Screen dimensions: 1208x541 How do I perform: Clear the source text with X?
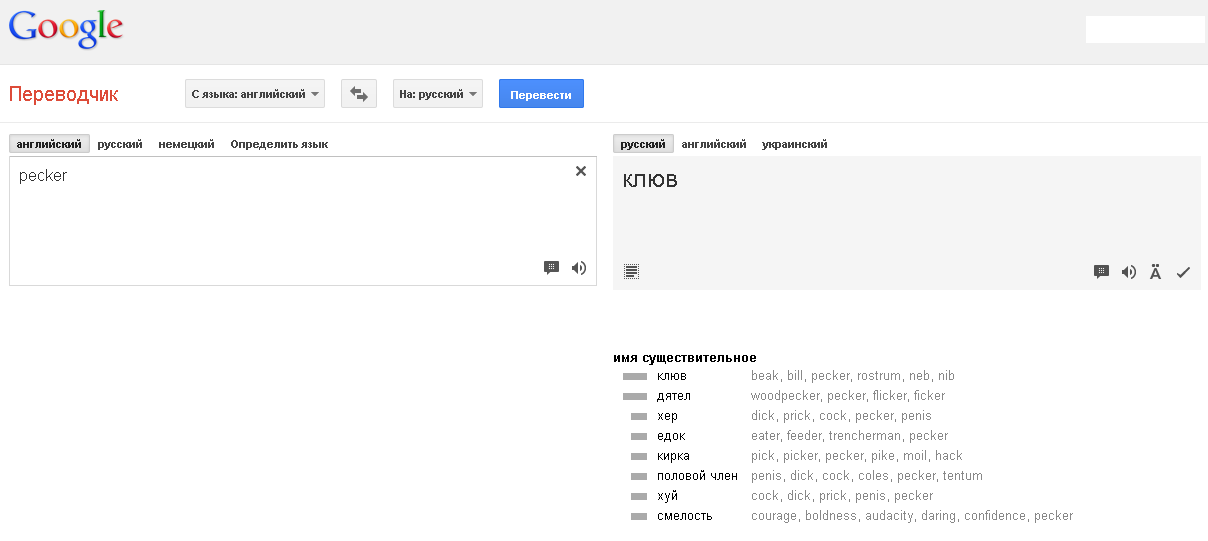pos(581,171)
